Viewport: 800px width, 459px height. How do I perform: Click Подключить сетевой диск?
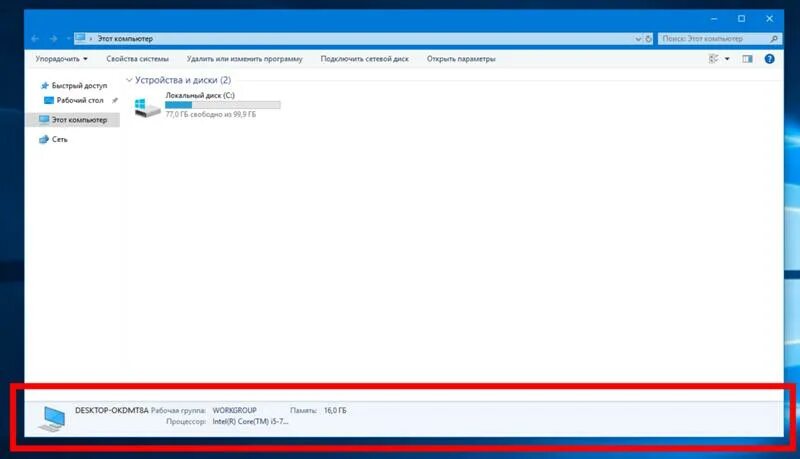pyautogui.click(x=364, y=59)
